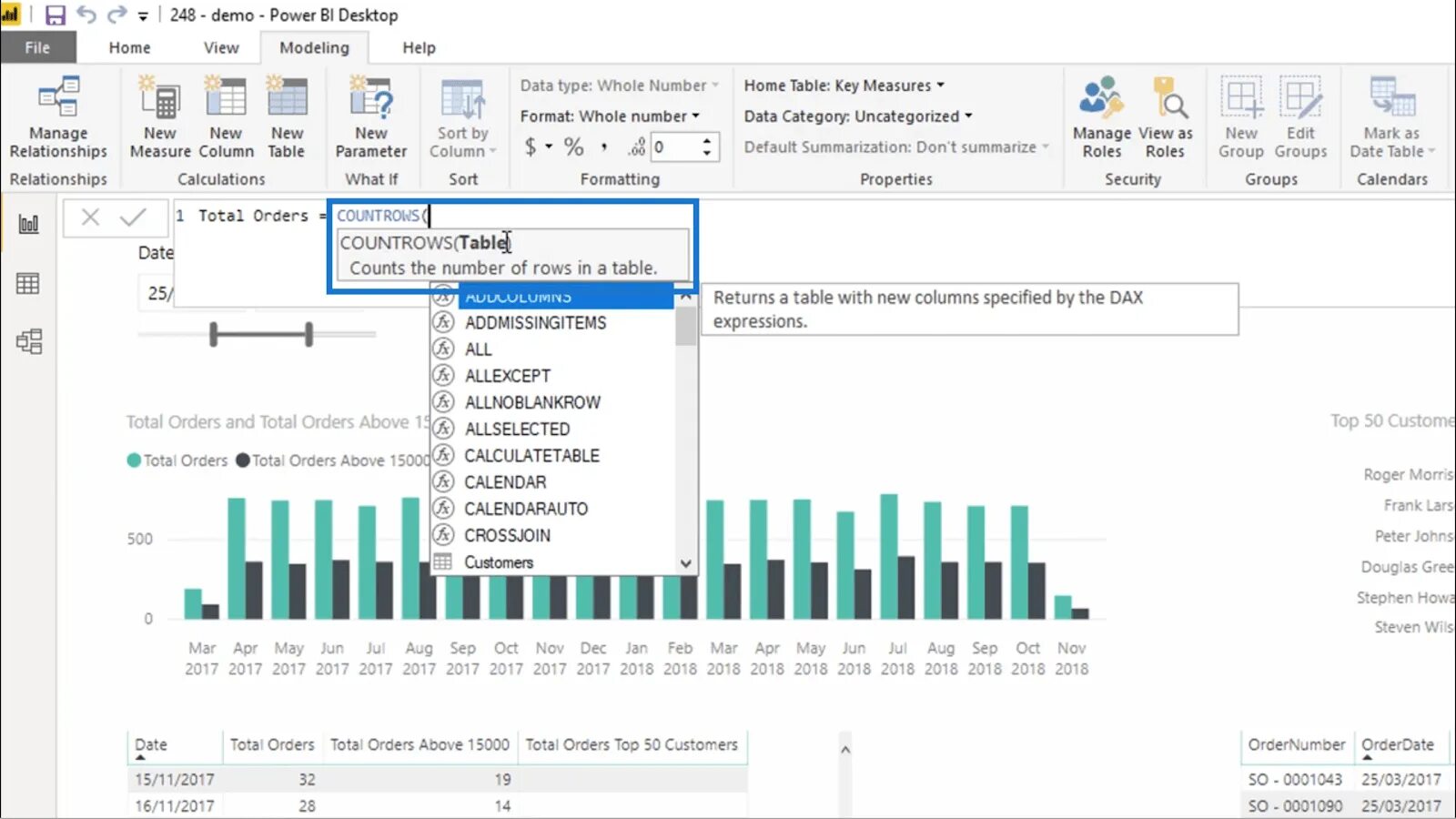Click the formula bar text COUNTROWS(
This screenshot has height=819, width=1456.
(x=382, y=216)
